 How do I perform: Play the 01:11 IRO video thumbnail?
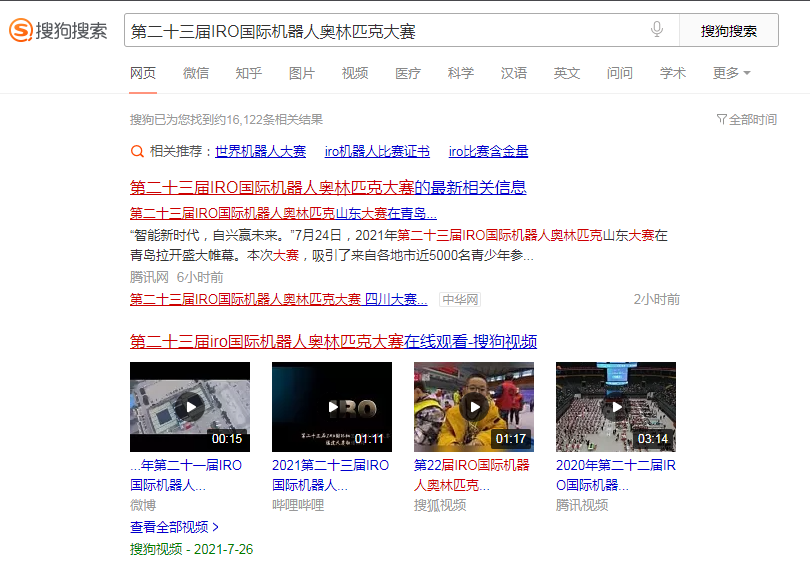(x=332, y=407)
